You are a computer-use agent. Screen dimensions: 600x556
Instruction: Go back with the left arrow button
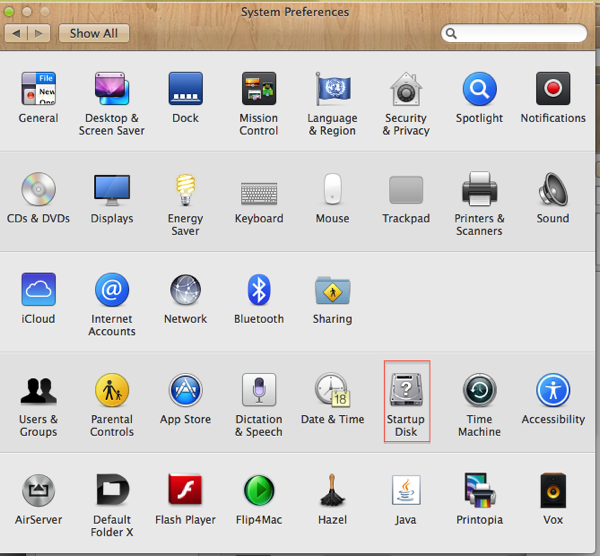pos(16,33)
